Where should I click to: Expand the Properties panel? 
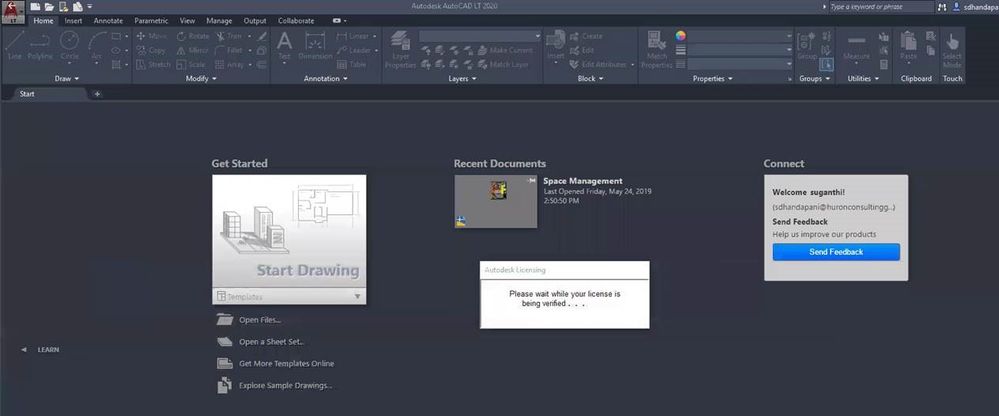coord(712,78)
